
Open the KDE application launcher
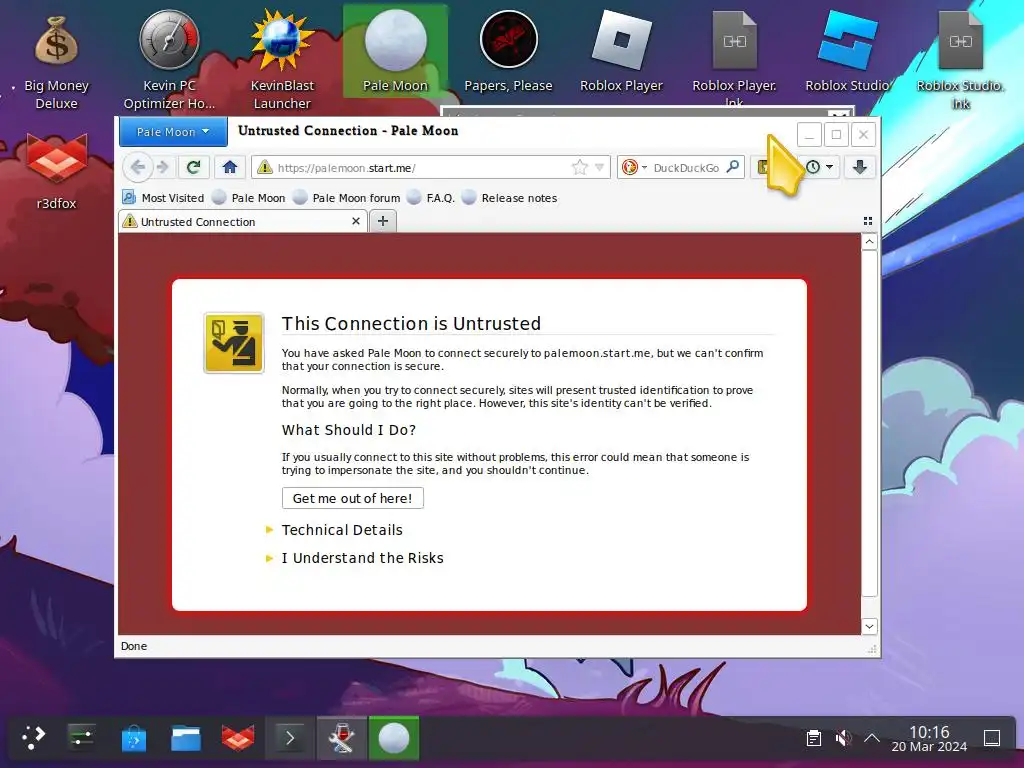pyautogui.click(x=33, y=738)
